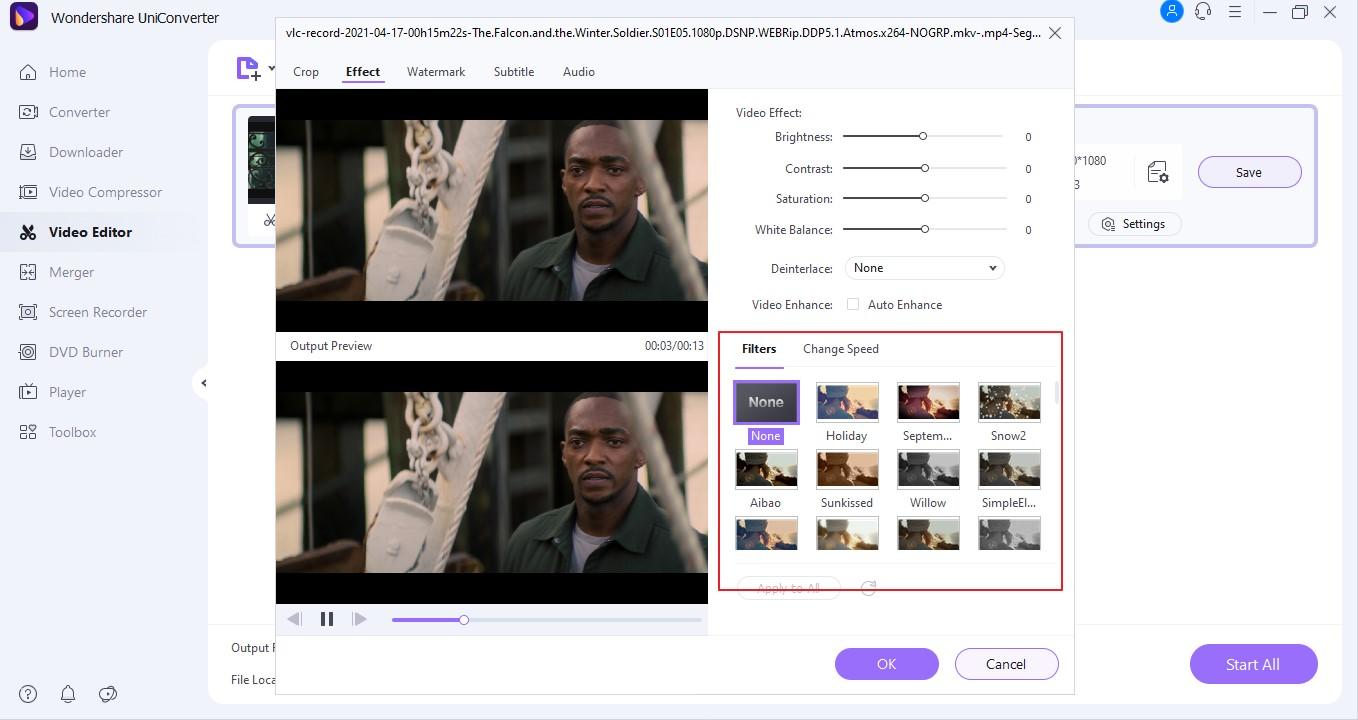Open help question mark icon
The width and height of the screenshot is (1358, 720).
[28, 694]
